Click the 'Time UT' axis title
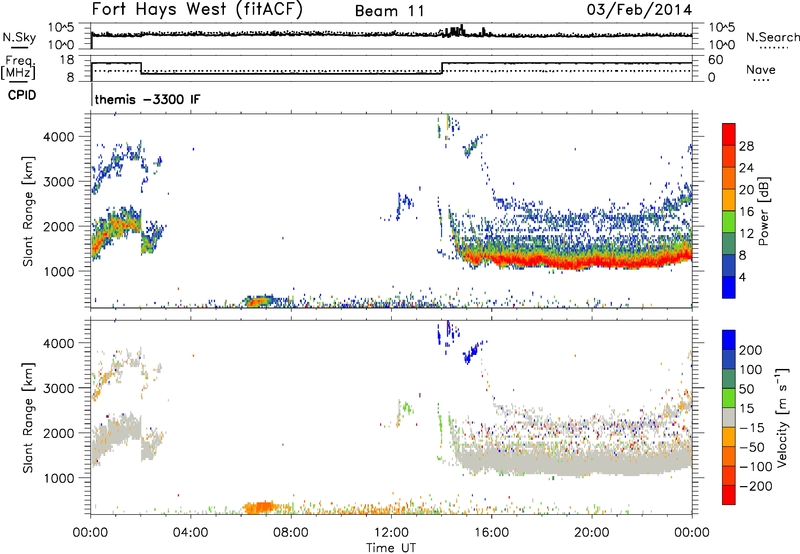The image size is (800, 554). pyautogui.click(x=391, y=547)
